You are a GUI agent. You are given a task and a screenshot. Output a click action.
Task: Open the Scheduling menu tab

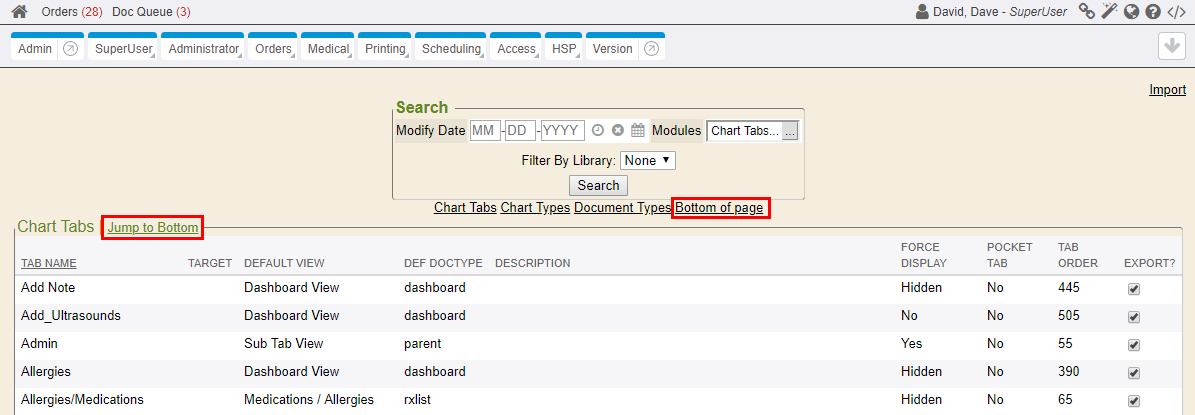[451, 49]
